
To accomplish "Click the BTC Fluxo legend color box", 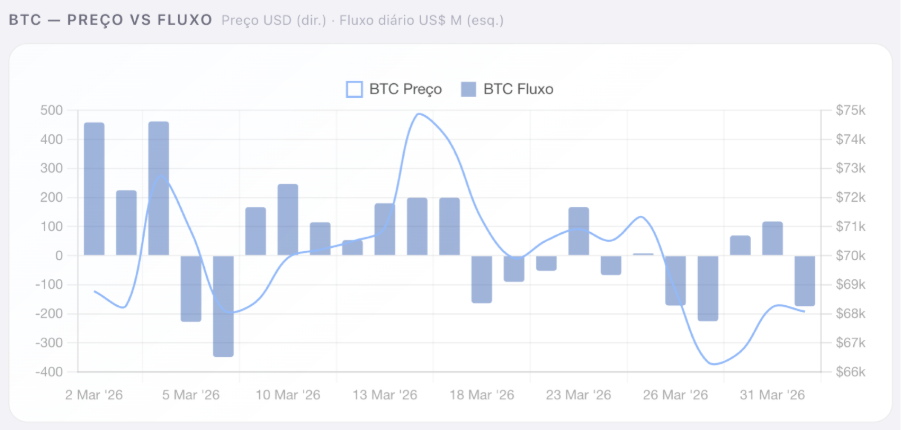I will [x=469, y=89].
